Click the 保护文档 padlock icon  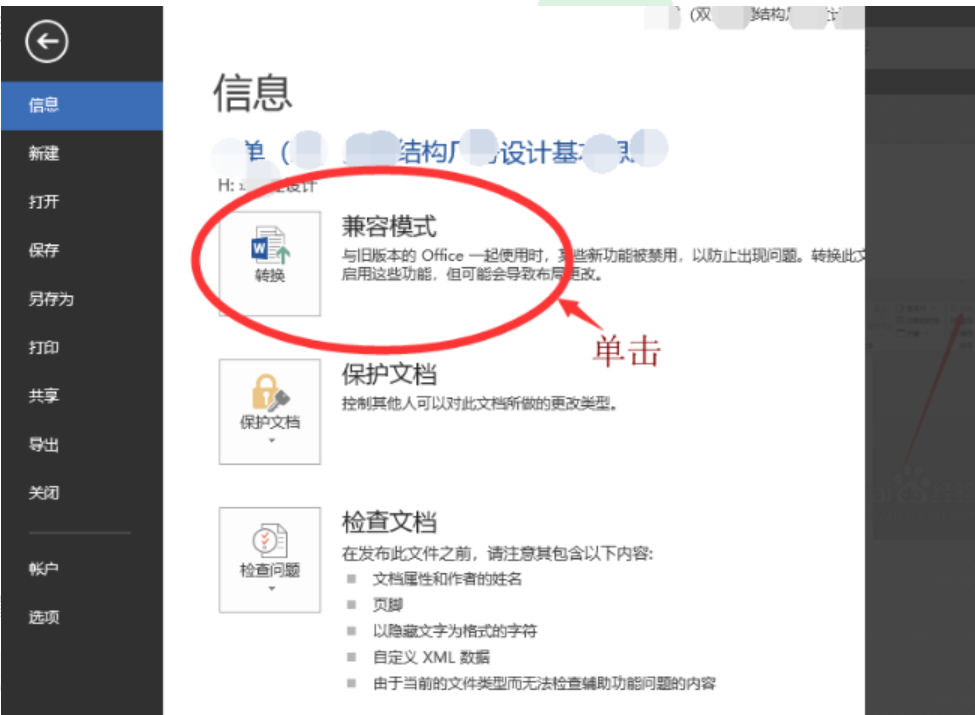pos(270,391)
